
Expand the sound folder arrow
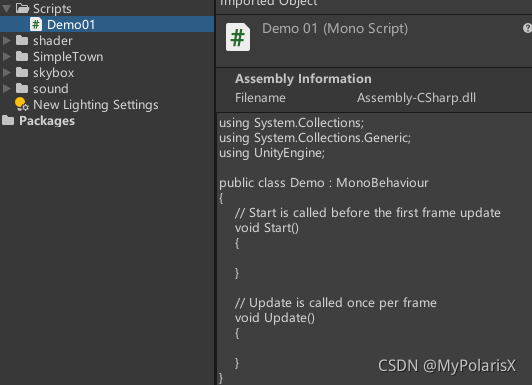pos(6,89)
